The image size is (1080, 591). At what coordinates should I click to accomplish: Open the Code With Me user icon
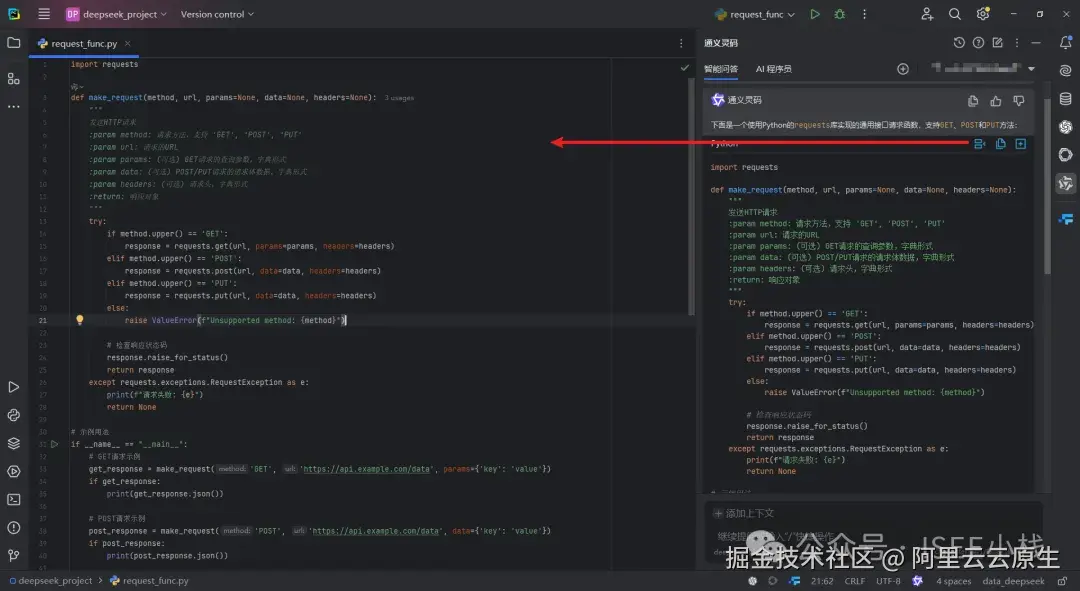pos(927,14)
